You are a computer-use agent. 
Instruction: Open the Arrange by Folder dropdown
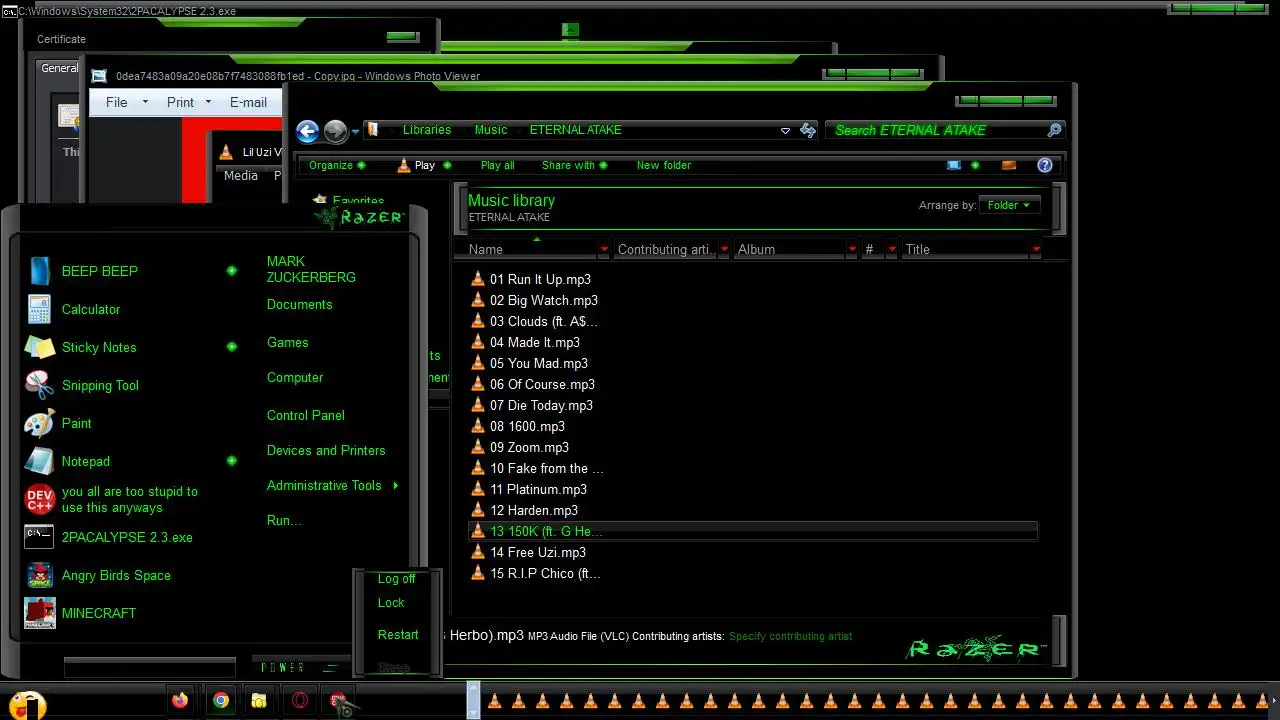(x=1009, y=205)
